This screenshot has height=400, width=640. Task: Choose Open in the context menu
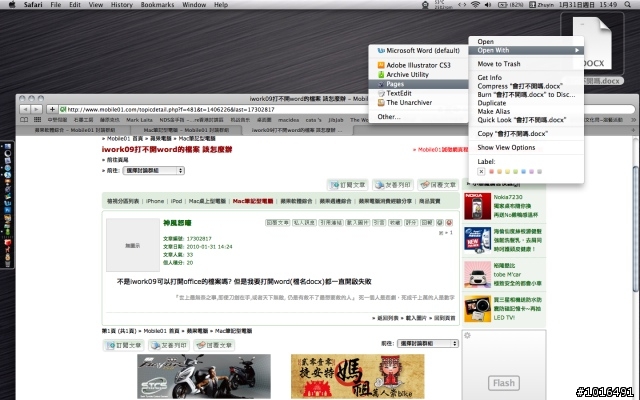point(526,42)
